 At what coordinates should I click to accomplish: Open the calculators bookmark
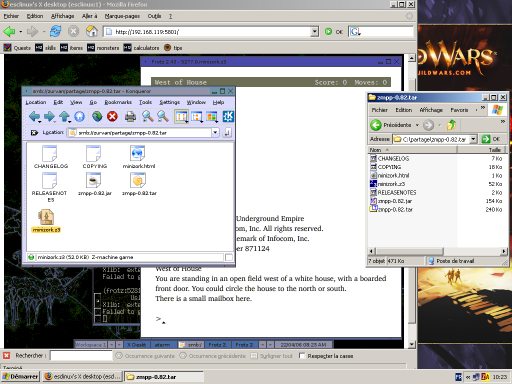click(x=141, y=48)
